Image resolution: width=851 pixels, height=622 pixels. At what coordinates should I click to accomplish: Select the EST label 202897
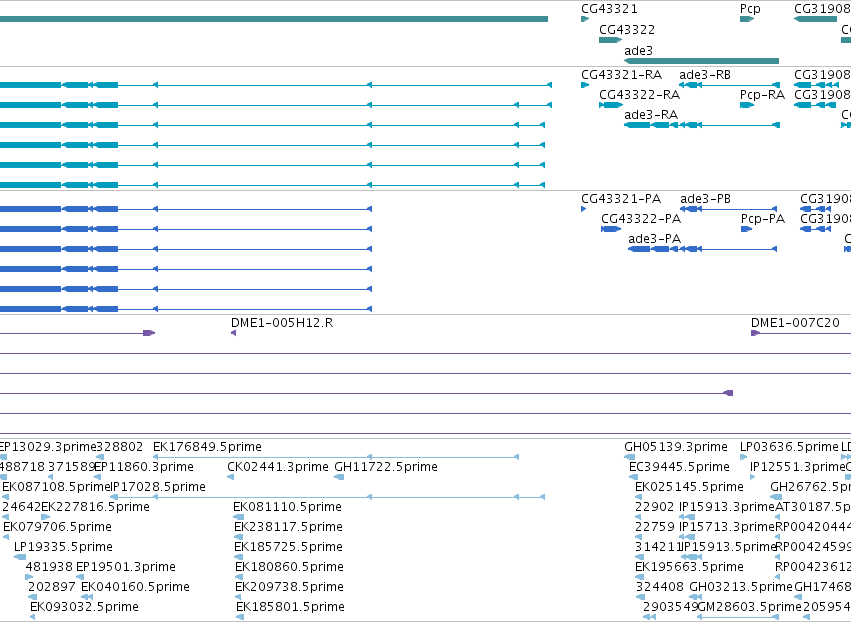click(x=52, y=587)
